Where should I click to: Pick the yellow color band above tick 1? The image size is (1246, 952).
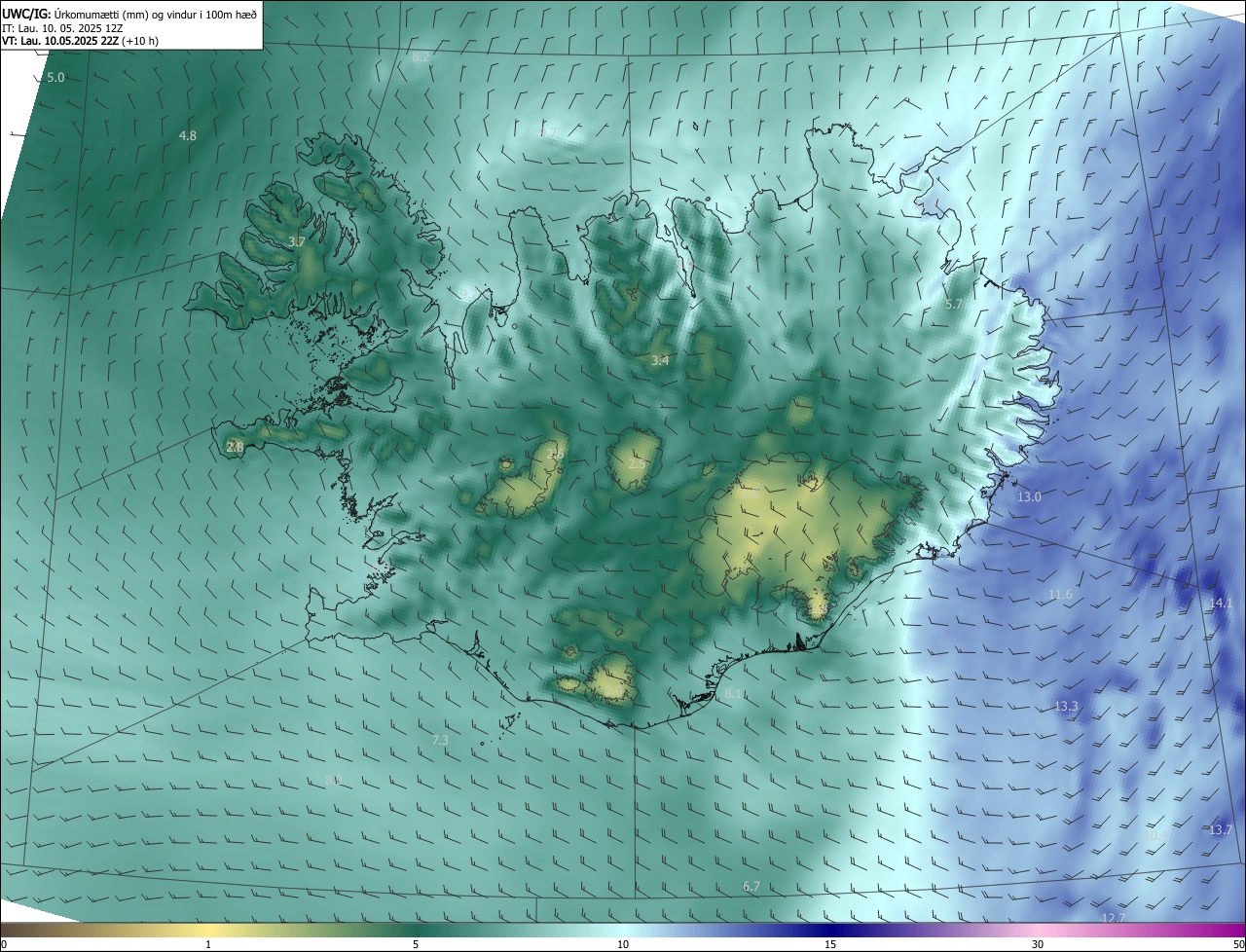(x=208, y=930)
